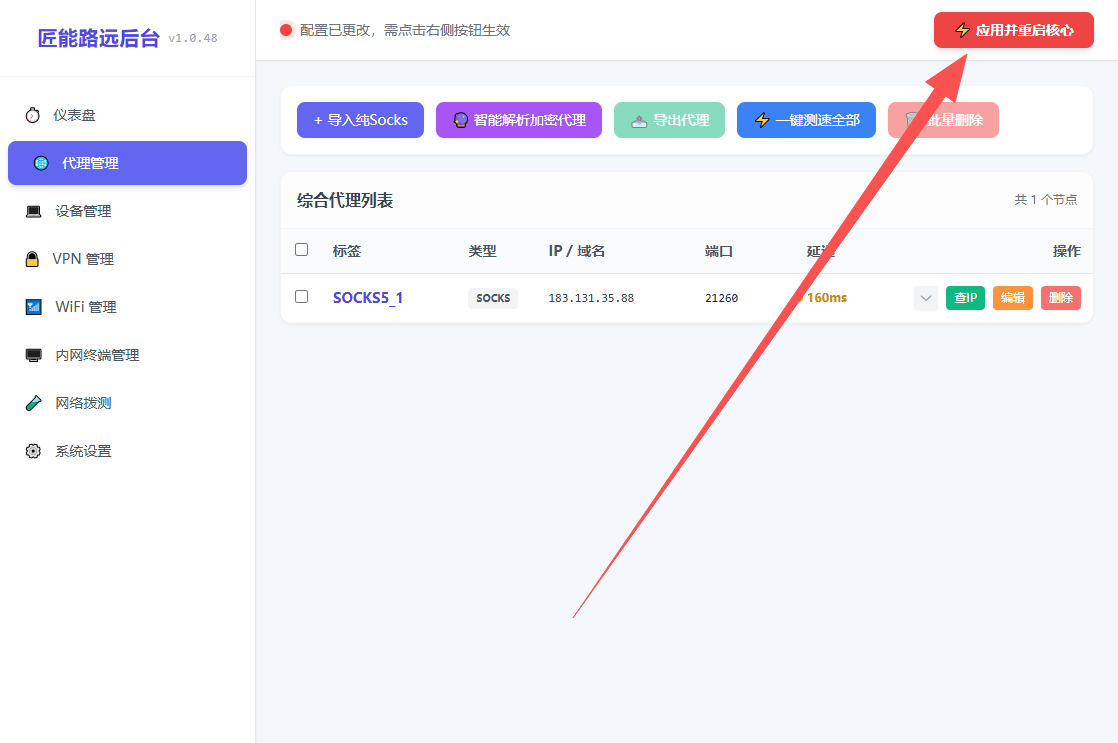Image resolution: width=1118 pixels, height=743 pixels.
Task: Click the stopwatch icon beside 仪表盘
Action: point(33,115)
